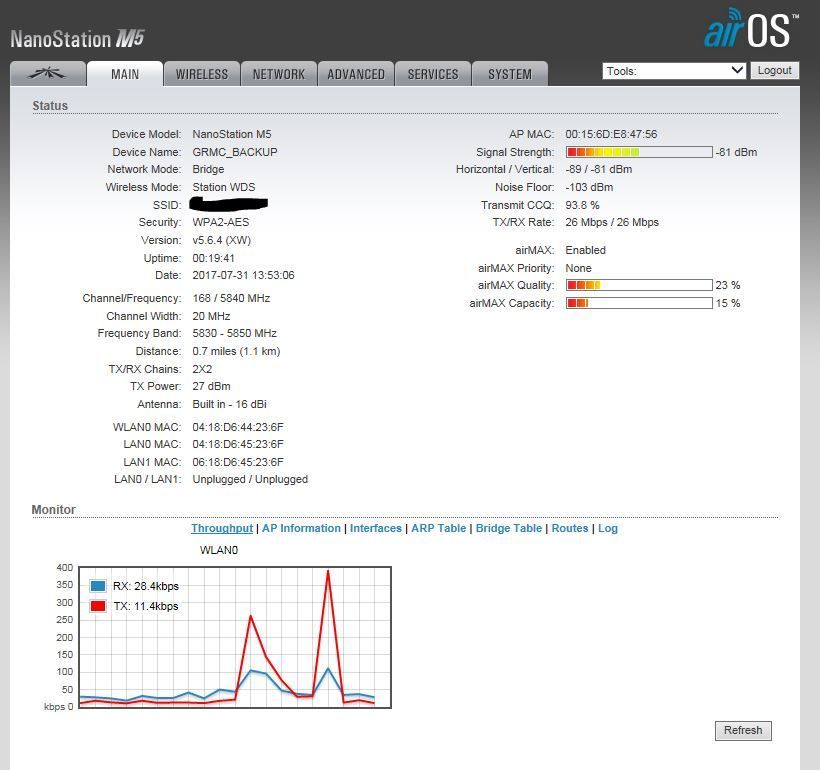
Task: Go to the ADVANCED tab
Action: point(356,74)
